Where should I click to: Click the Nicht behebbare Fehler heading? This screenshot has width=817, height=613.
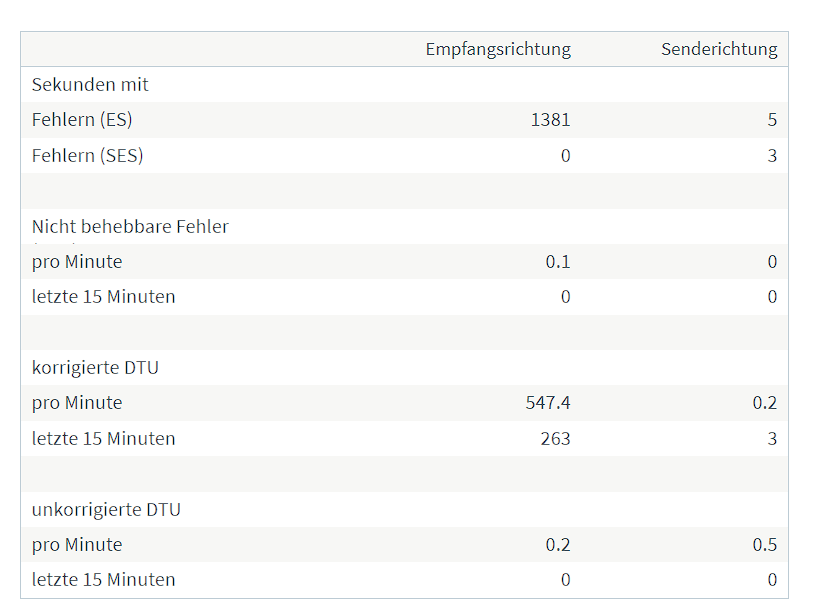(x=130, y=227)
